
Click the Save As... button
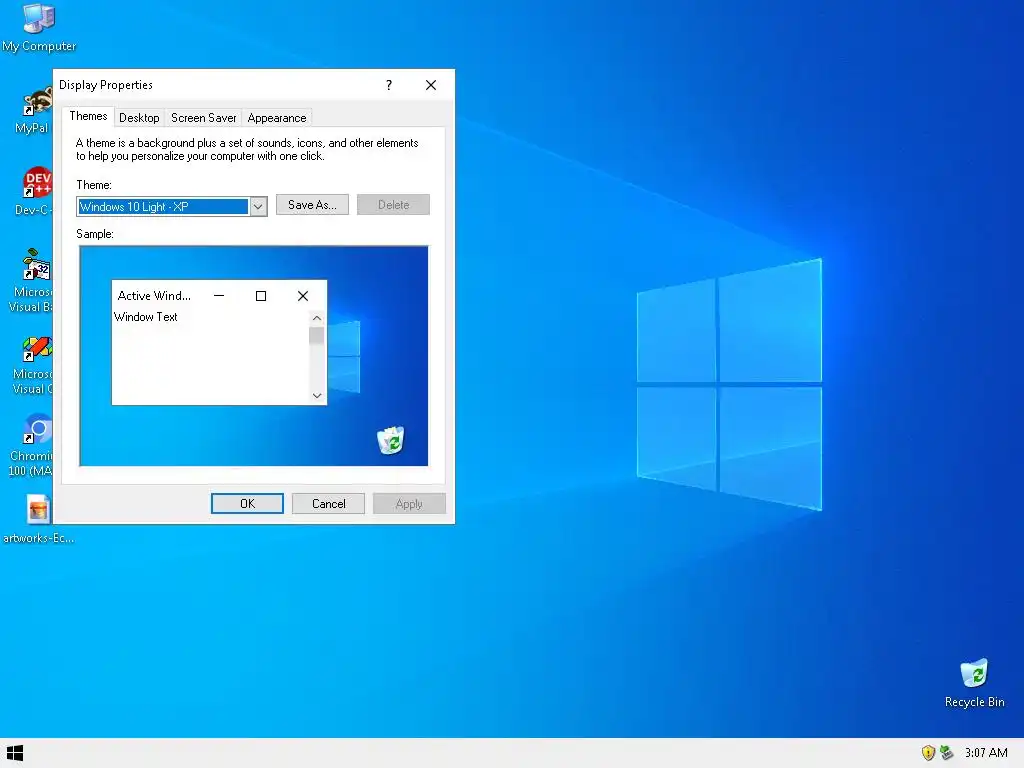point(312,205)
